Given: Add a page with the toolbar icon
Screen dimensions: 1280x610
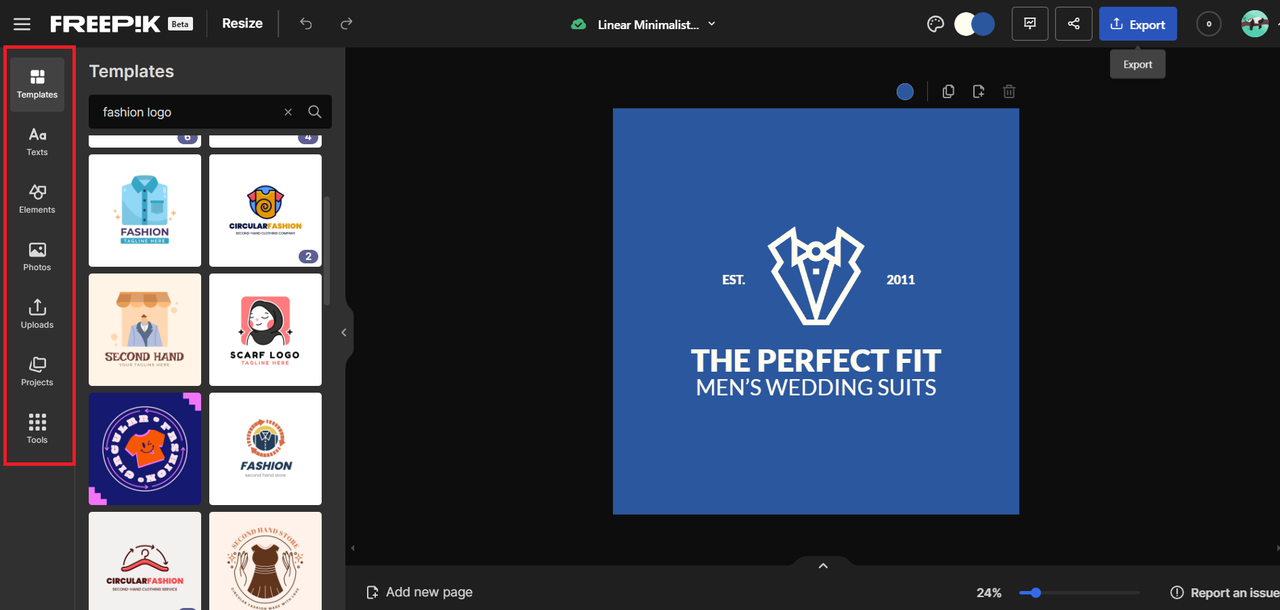Looking at the screenshot, I should pos(978,92).
